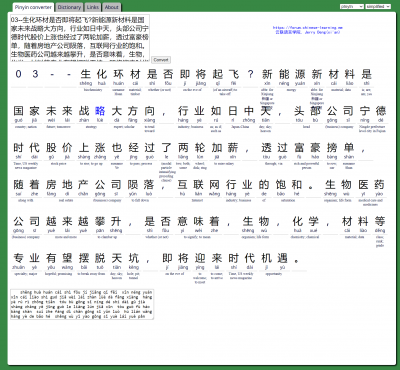Click the Convert button
Image resolution: width=400 pixels, height=370 pixels.
coord(161,60)
